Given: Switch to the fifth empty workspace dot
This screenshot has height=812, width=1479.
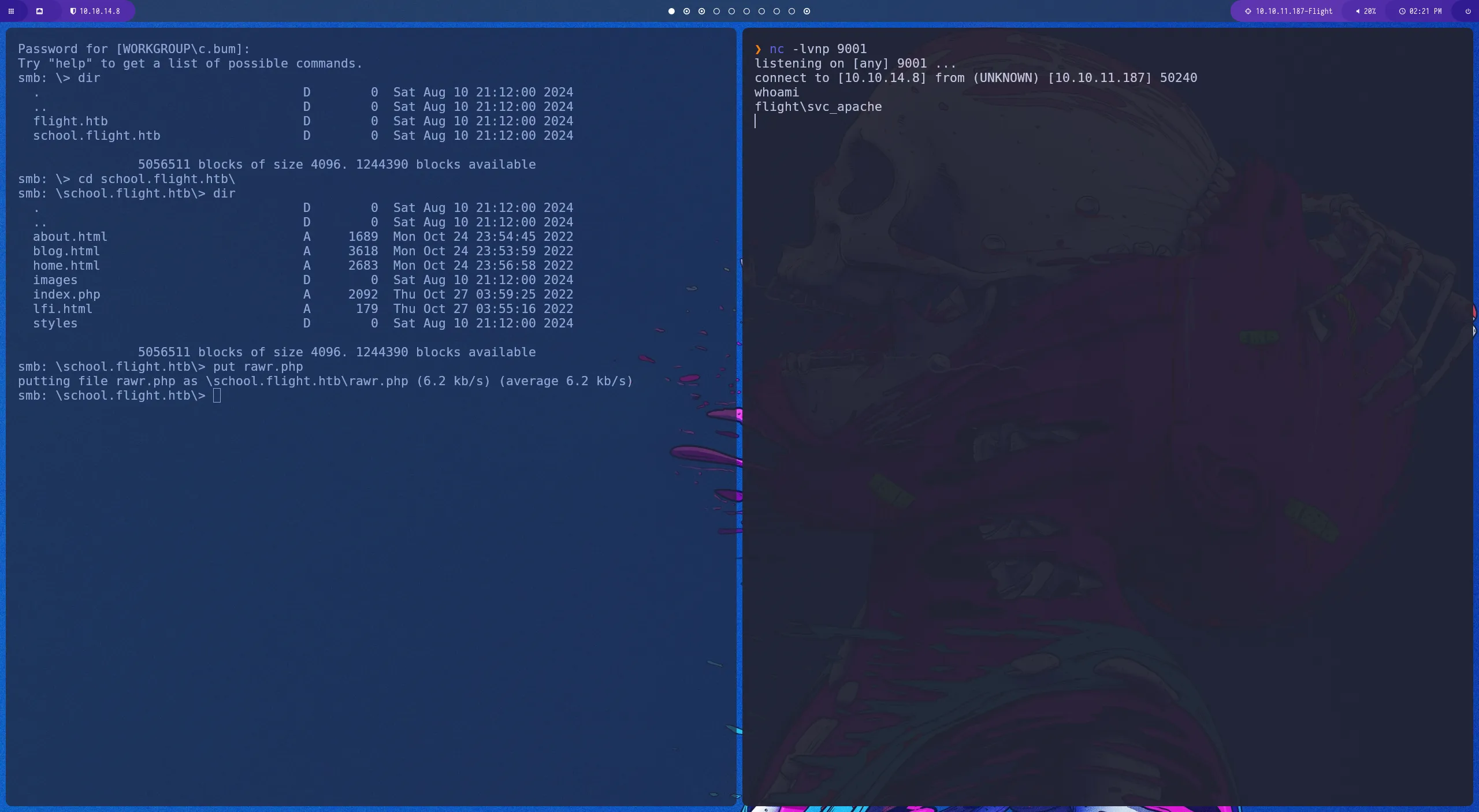Looking at the screenshot, I should tap(731, 11).
